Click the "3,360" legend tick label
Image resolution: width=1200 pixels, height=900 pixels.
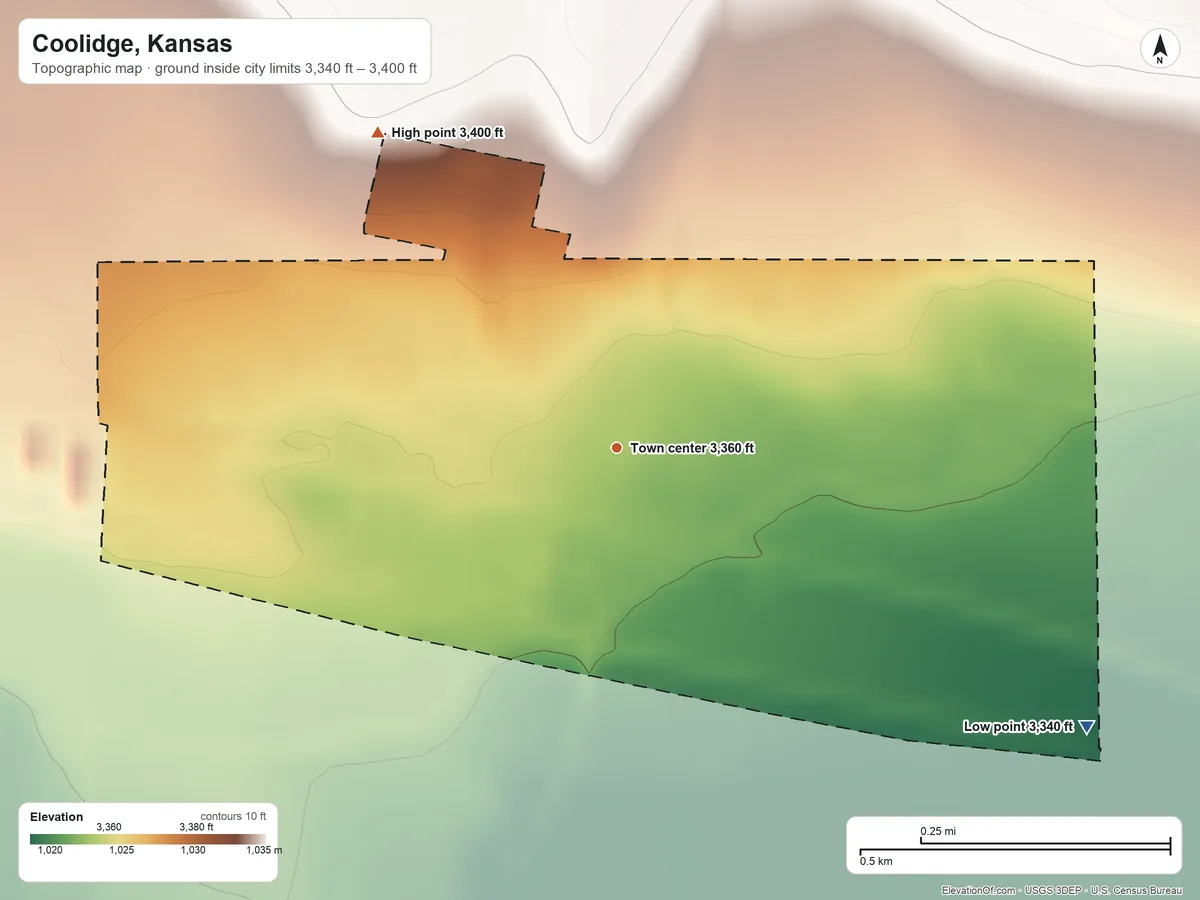click(x=108, y=827)
